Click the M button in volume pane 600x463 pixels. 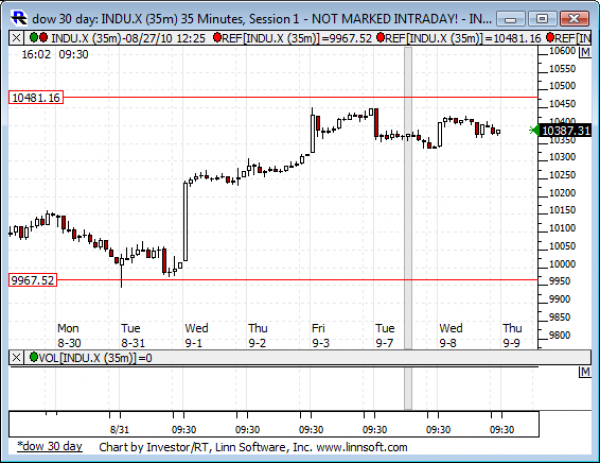tap(585, 372)
